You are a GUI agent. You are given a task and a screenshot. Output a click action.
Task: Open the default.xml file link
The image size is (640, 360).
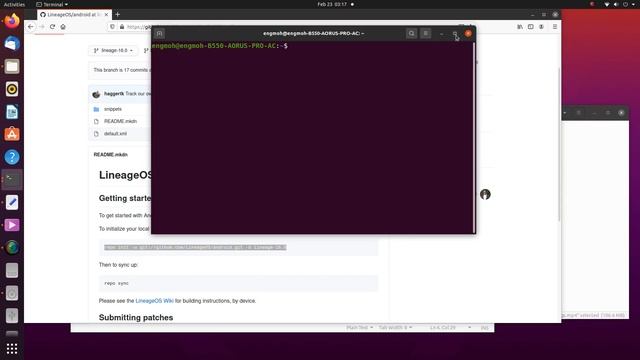[x=115, y=134]
